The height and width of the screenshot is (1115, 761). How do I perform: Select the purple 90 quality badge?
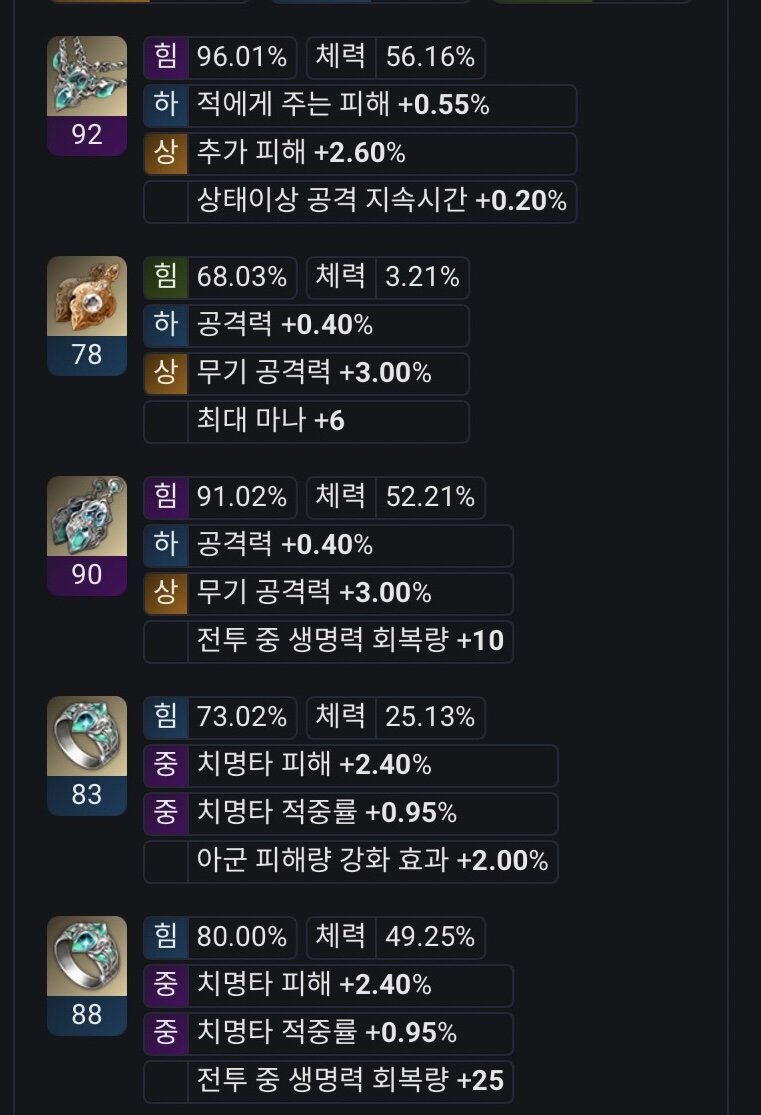[x=87, y=575]
